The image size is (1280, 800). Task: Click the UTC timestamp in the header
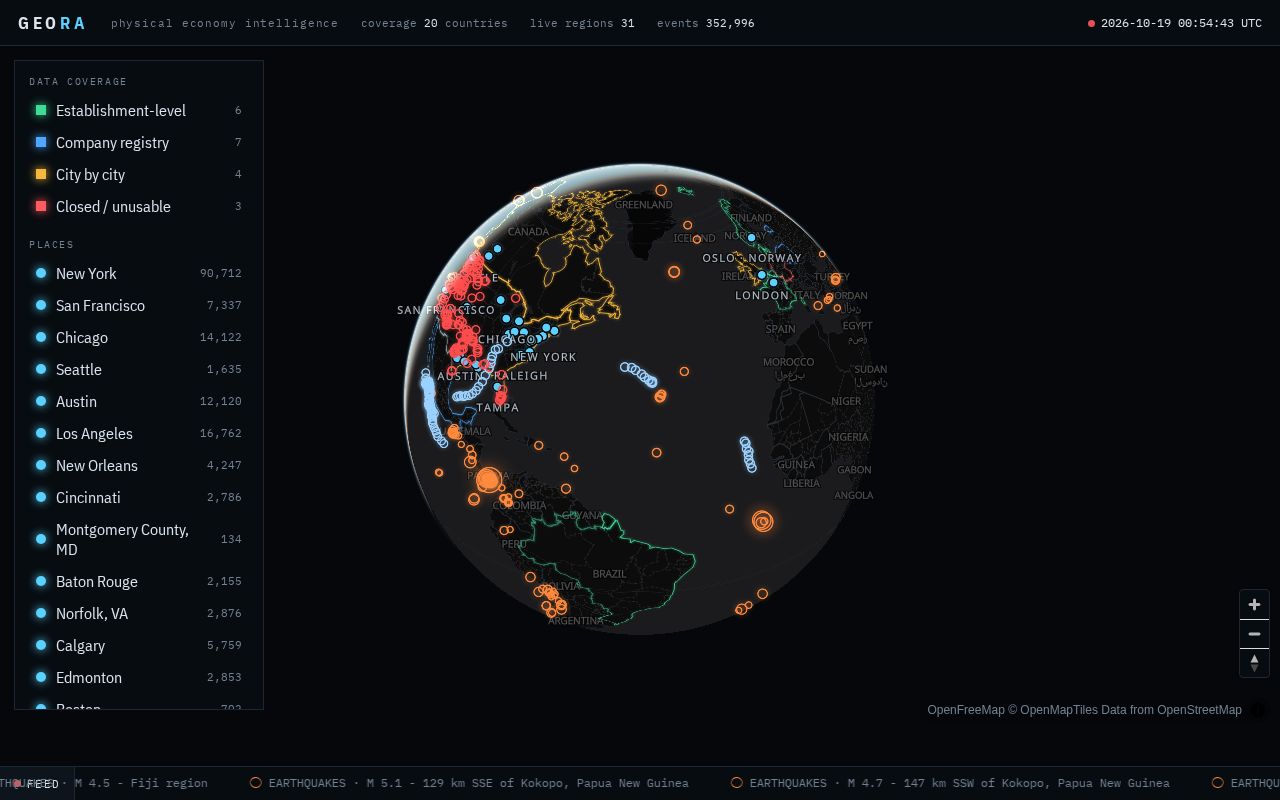[1181, 23]
